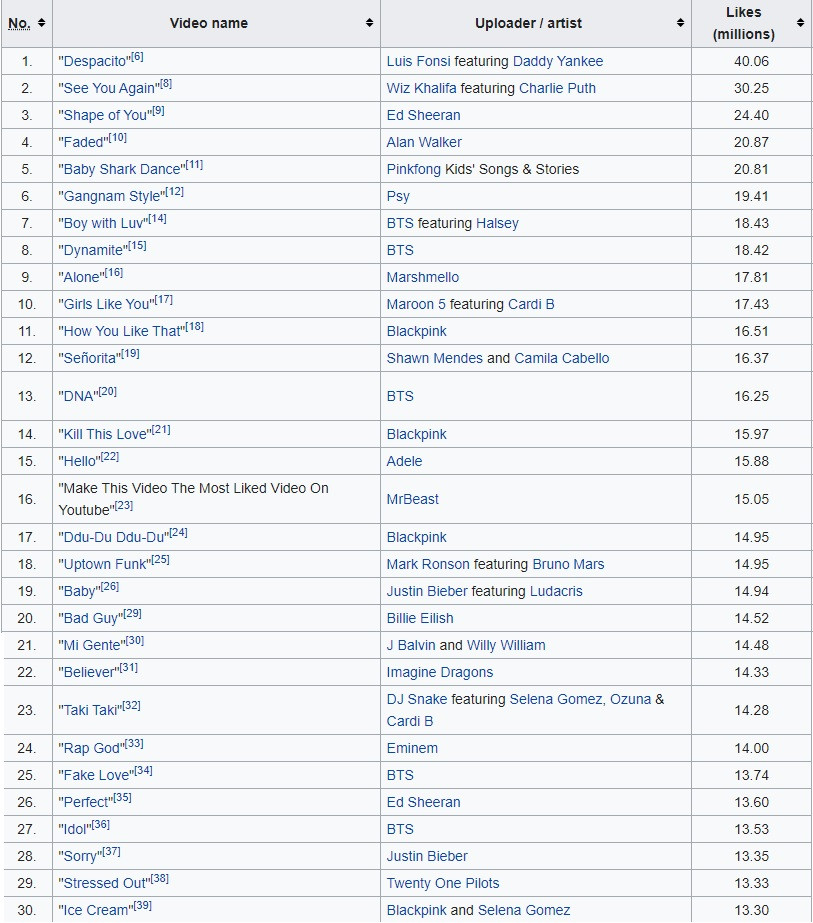Open the "Taki Taki" link
Screen dimensions: 813x923
[x=90, y=711]
